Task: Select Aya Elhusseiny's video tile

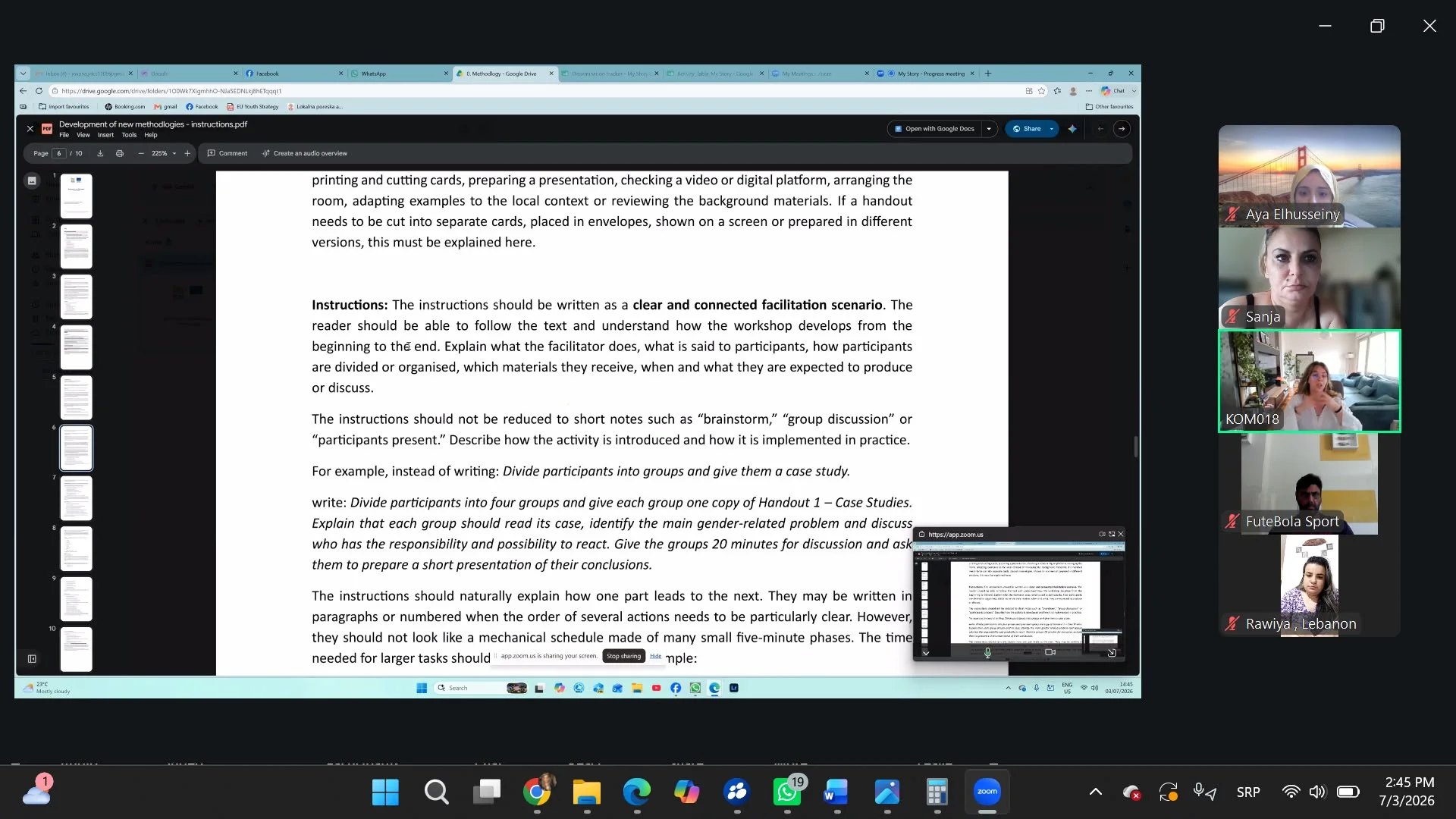Action: [x=1309, y=177]
